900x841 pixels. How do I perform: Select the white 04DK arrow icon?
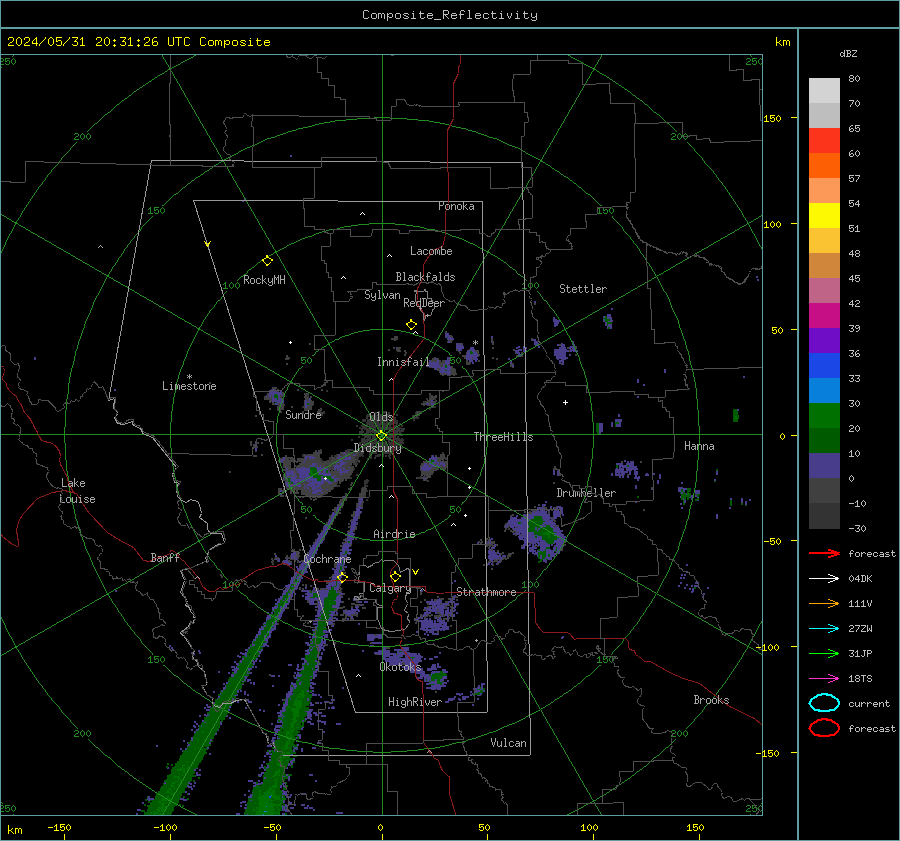pos(824,579)
